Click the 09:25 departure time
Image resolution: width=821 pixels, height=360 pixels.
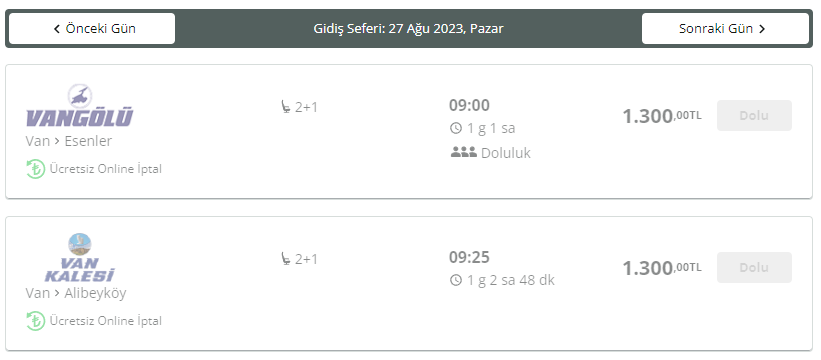coord(469,257)
